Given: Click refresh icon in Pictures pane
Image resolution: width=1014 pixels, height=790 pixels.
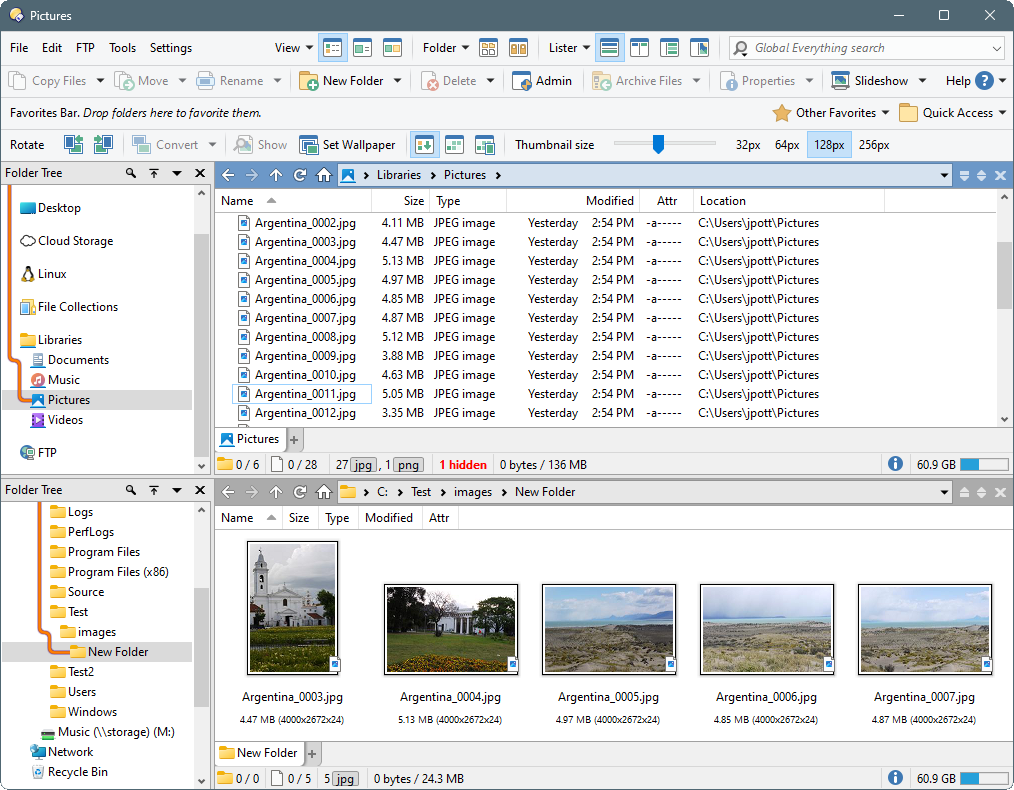Looking at the screenshot, I should [x=300, y=175].
